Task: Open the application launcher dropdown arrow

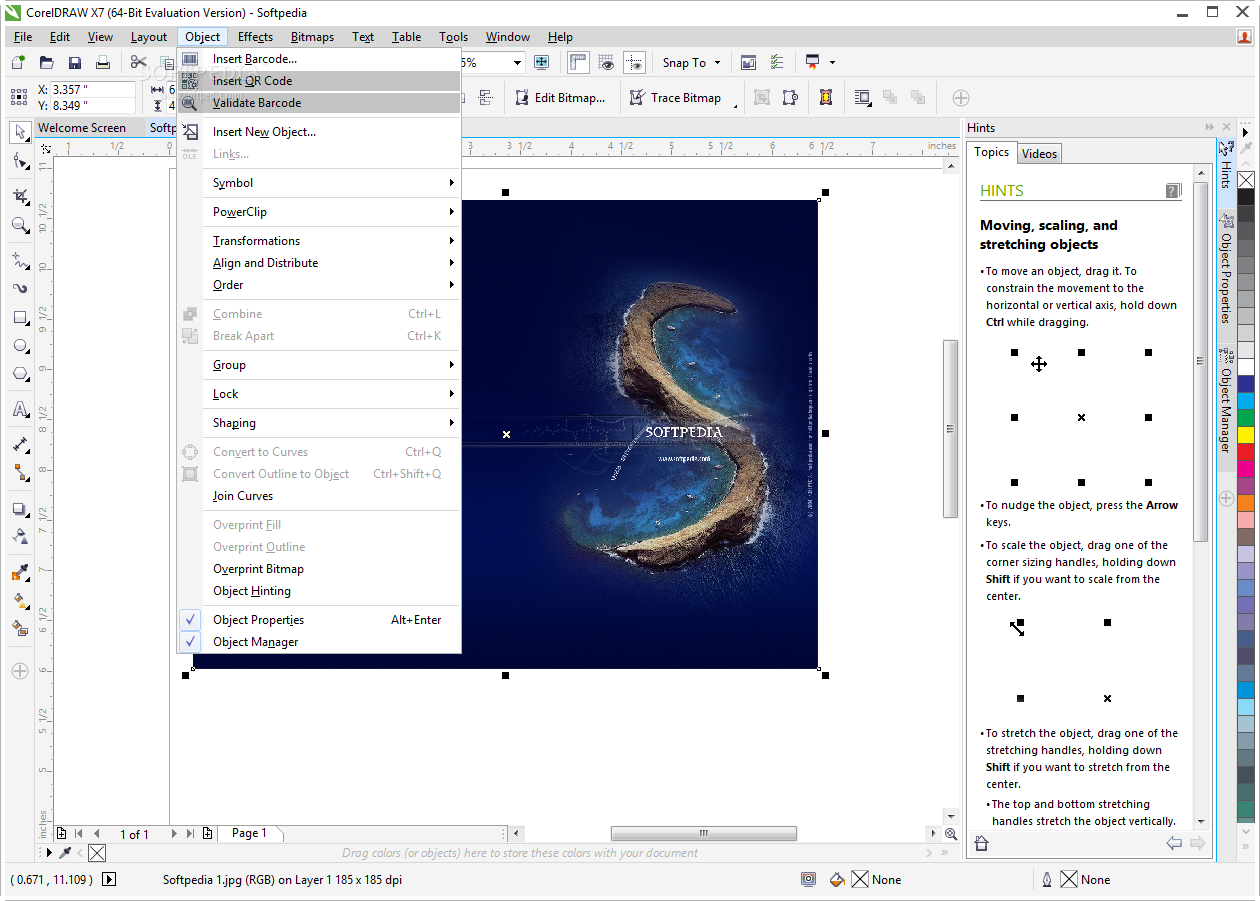Action: (x=832, y=62)
